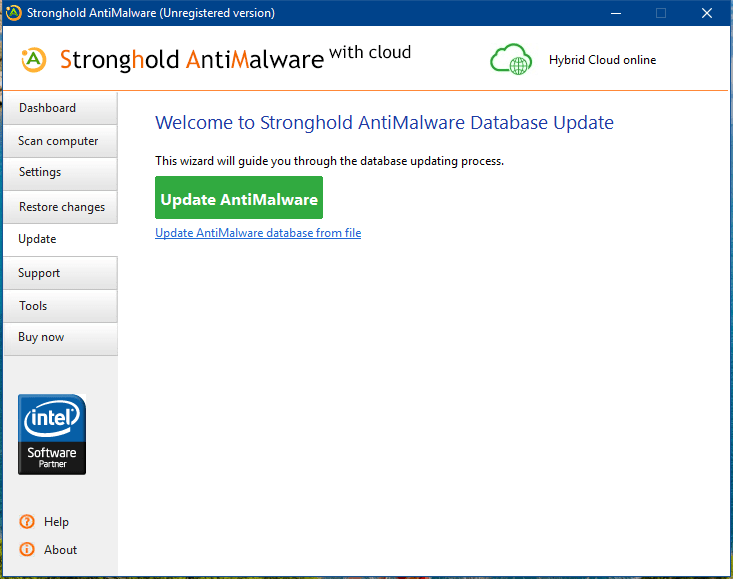This screenshot has height=579, width=733.
Task: Click the Welcome to Stronghold AntiMalware Database Update heading
Action: pos(384,123)
